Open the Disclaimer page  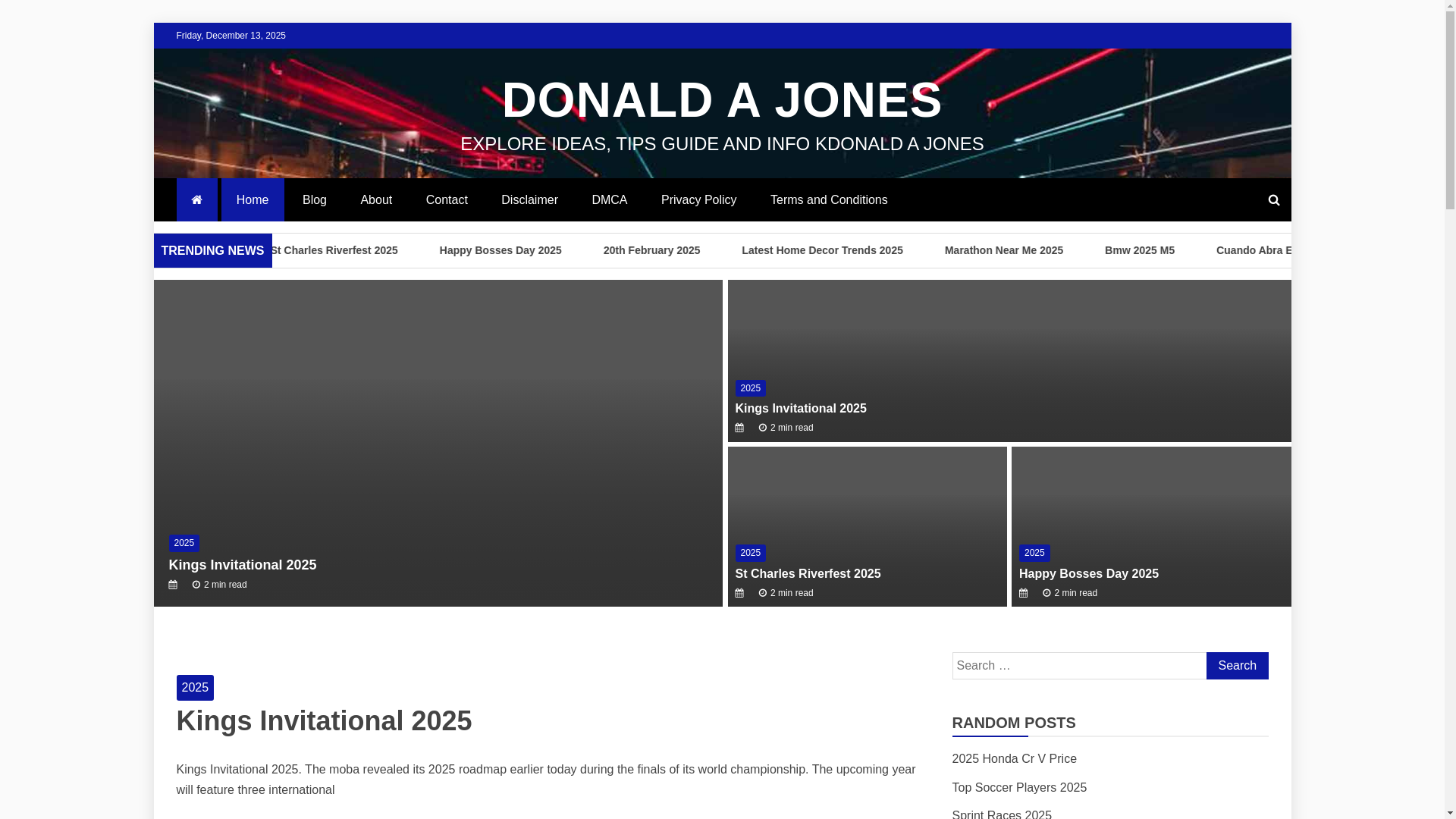click(529, 200)
